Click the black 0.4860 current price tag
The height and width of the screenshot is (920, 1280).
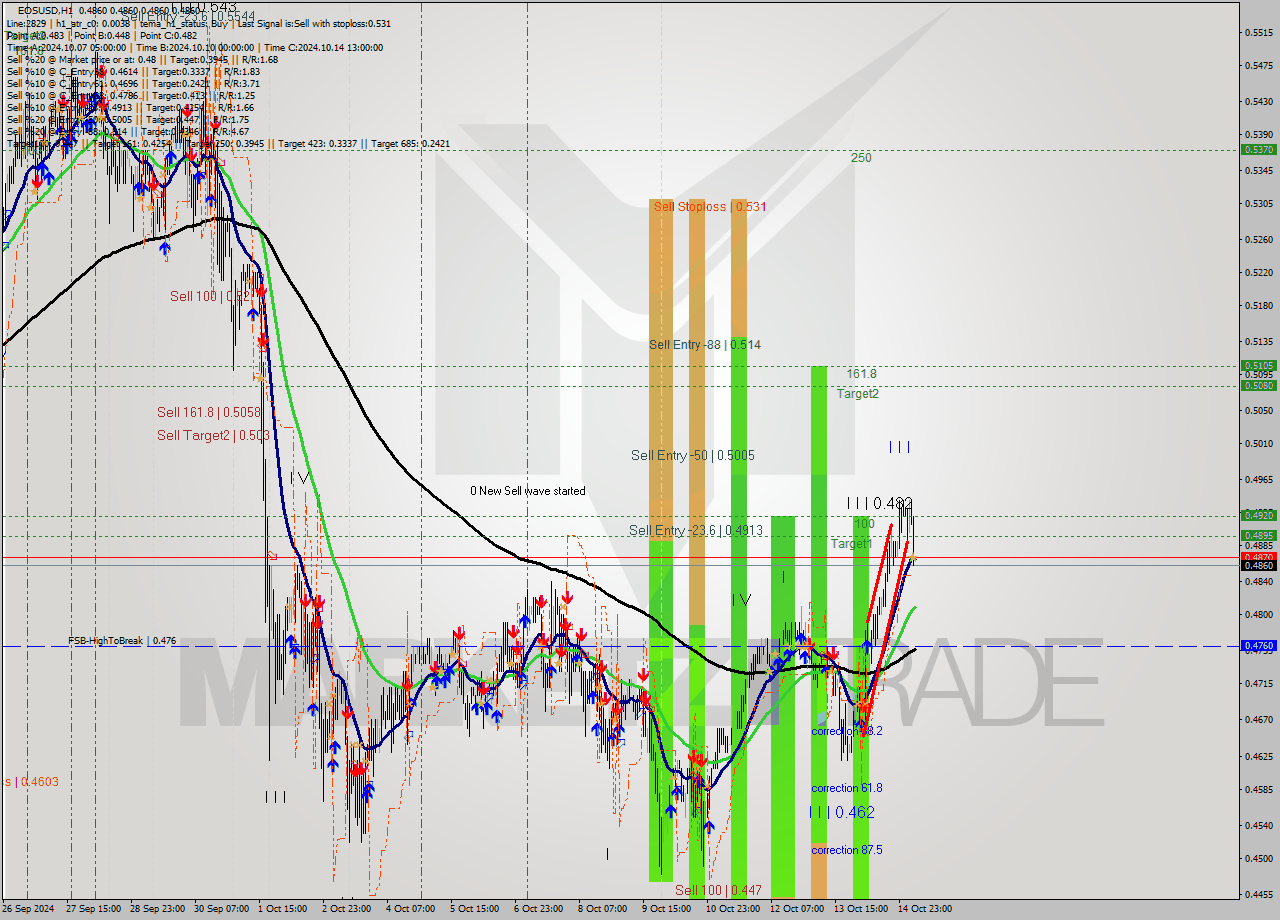click(x=1257, y=566)
